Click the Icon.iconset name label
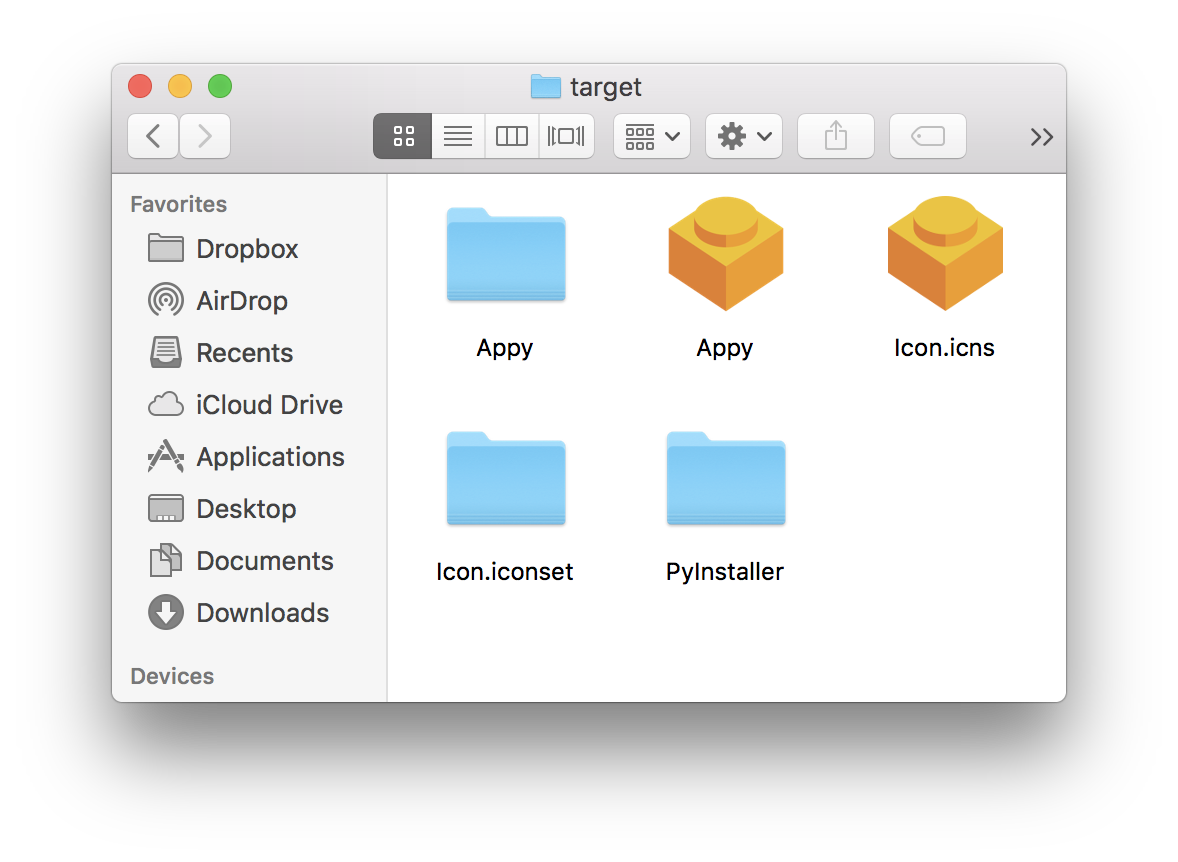Viewport: 1178px width, 862px height. tap(505, 571)
